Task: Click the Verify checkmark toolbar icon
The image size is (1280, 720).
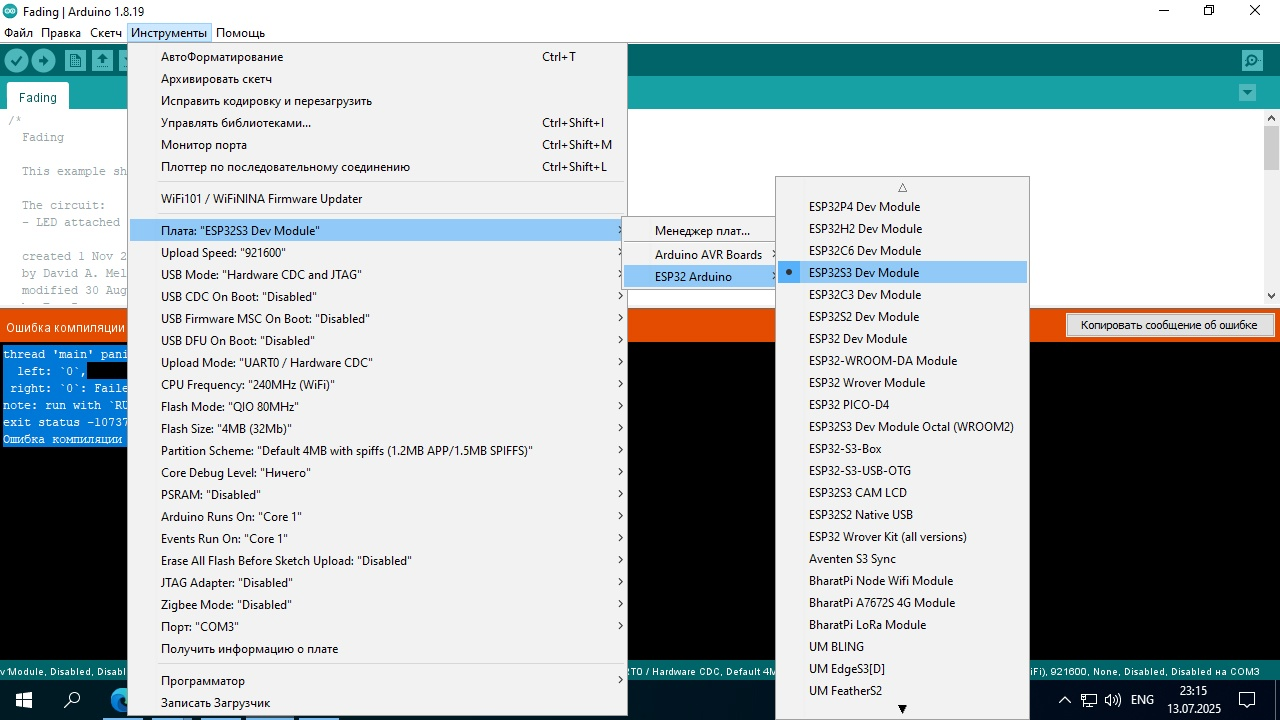Action: pyautogui.click(x=16, y=61)
